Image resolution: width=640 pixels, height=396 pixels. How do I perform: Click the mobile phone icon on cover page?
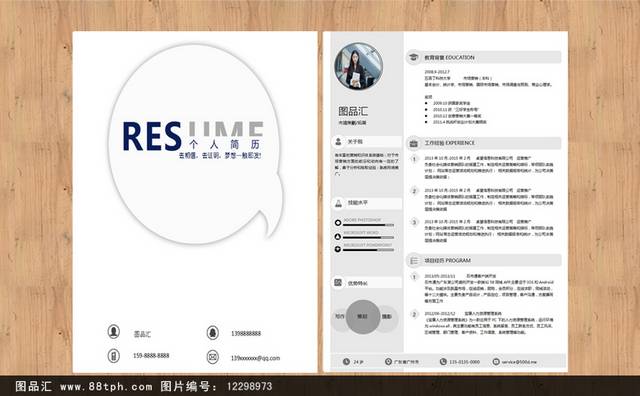tap(113, 356)
